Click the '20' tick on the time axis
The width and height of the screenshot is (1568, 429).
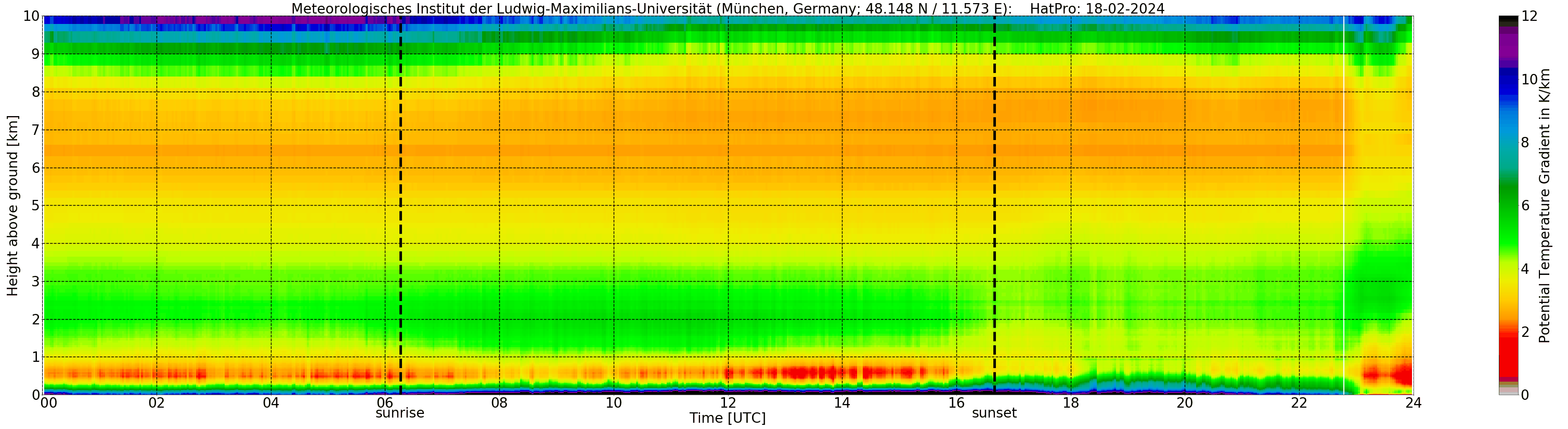[1185, 403]
